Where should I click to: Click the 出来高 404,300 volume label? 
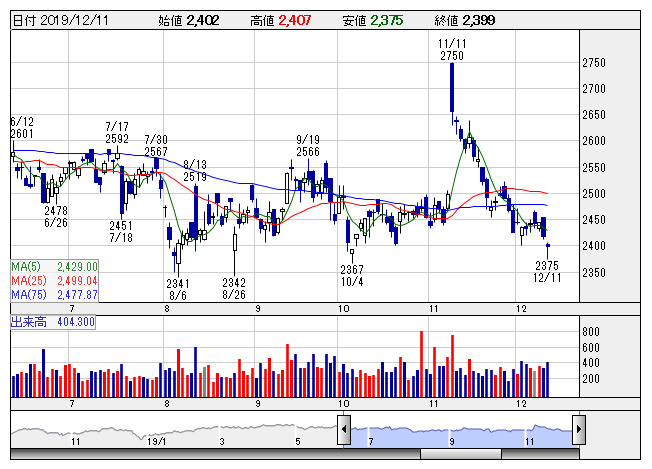click(x=53, y=322)
